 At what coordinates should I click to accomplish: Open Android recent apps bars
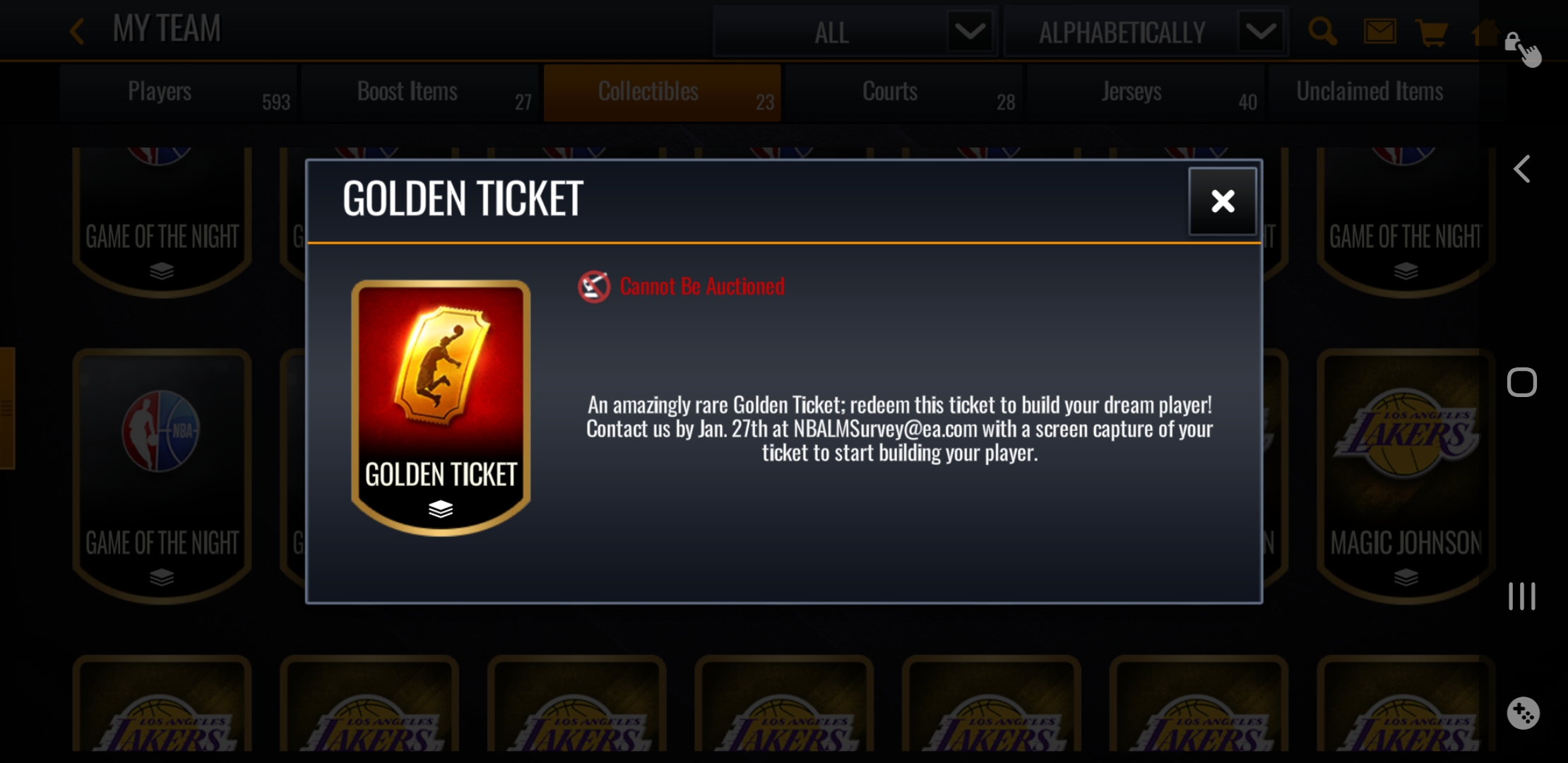(1522, 596)
